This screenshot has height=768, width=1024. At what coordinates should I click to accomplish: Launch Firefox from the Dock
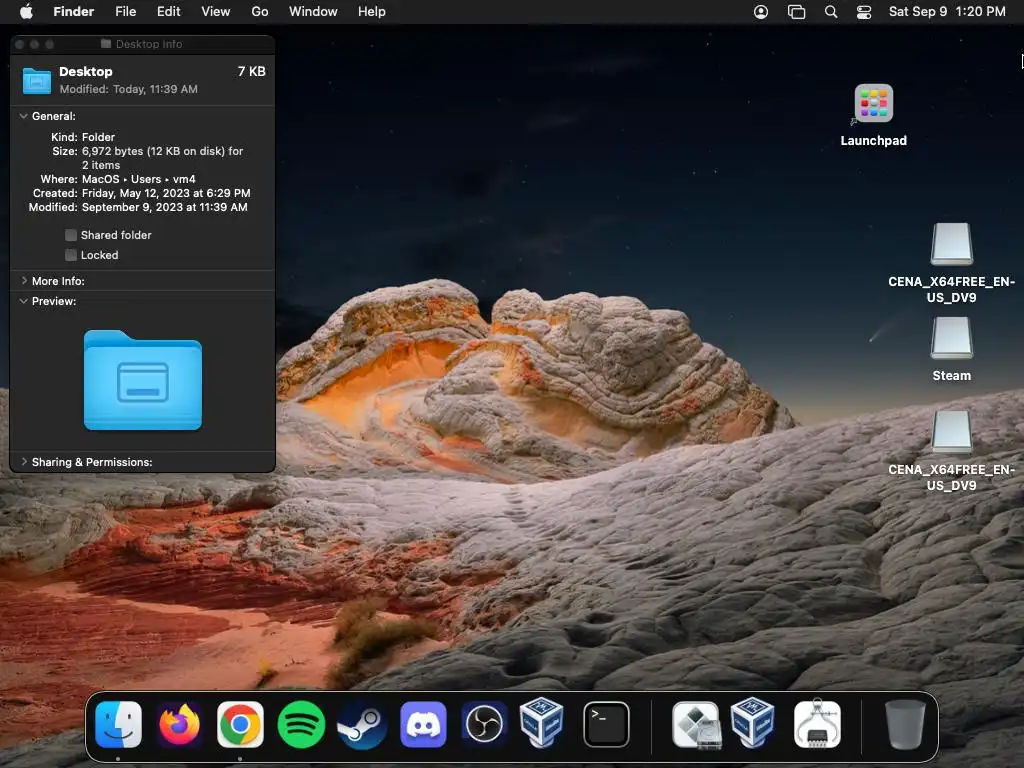(179, 724)
